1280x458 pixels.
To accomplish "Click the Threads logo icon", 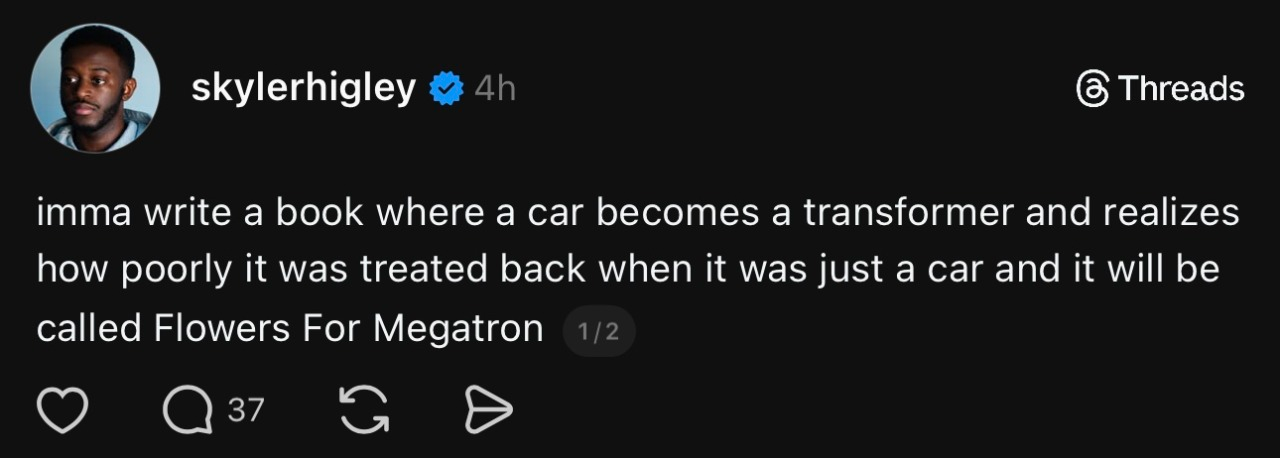I will (x=1092, y=90).
